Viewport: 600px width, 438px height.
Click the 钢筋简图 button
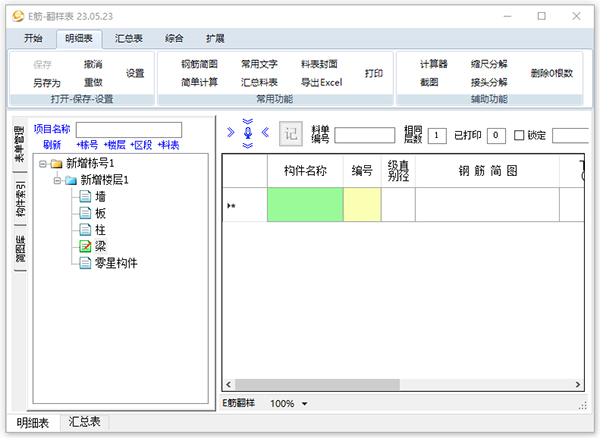pos(199,64)
